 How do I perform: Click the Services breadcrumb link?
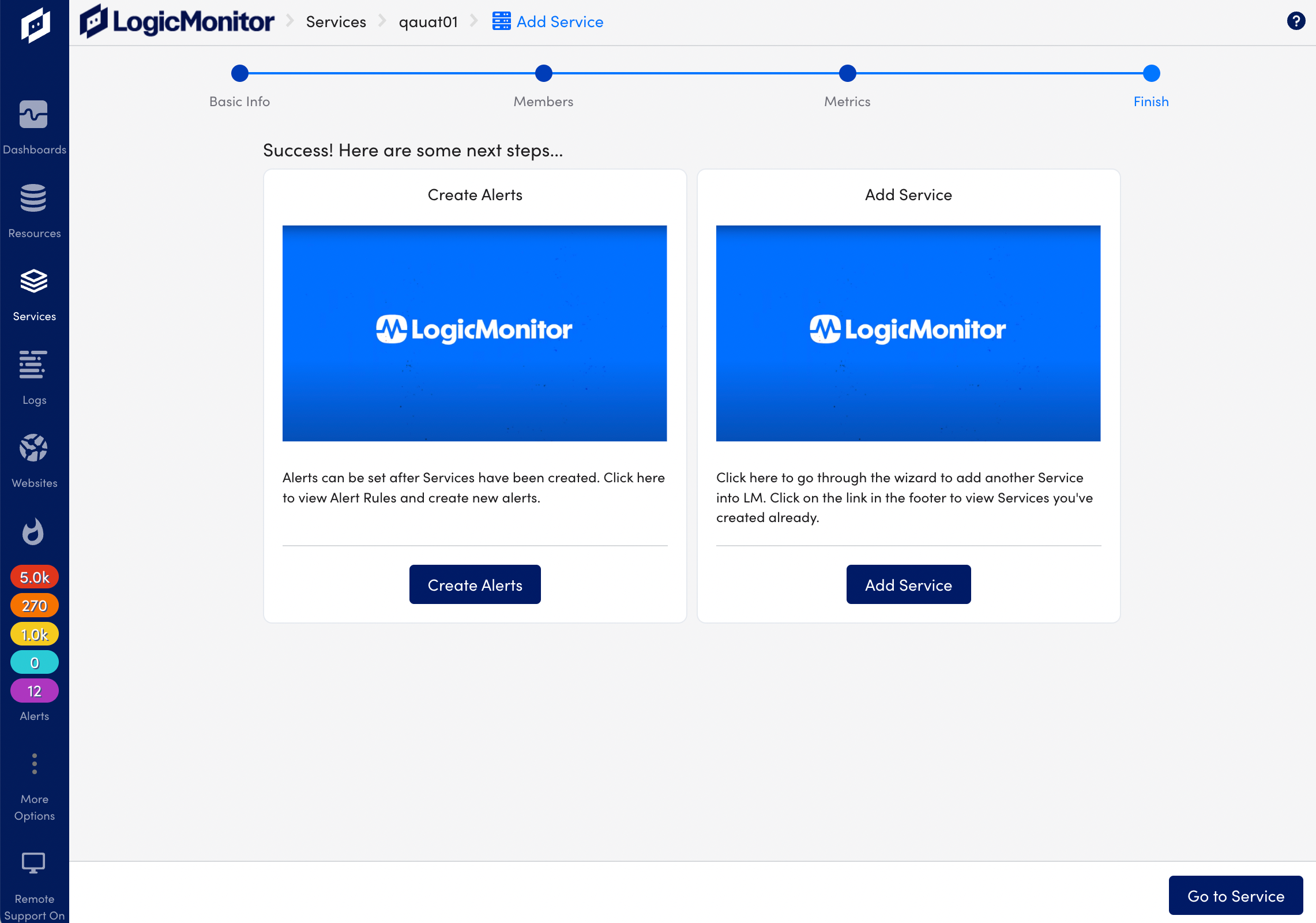click(x=336, y=22)
